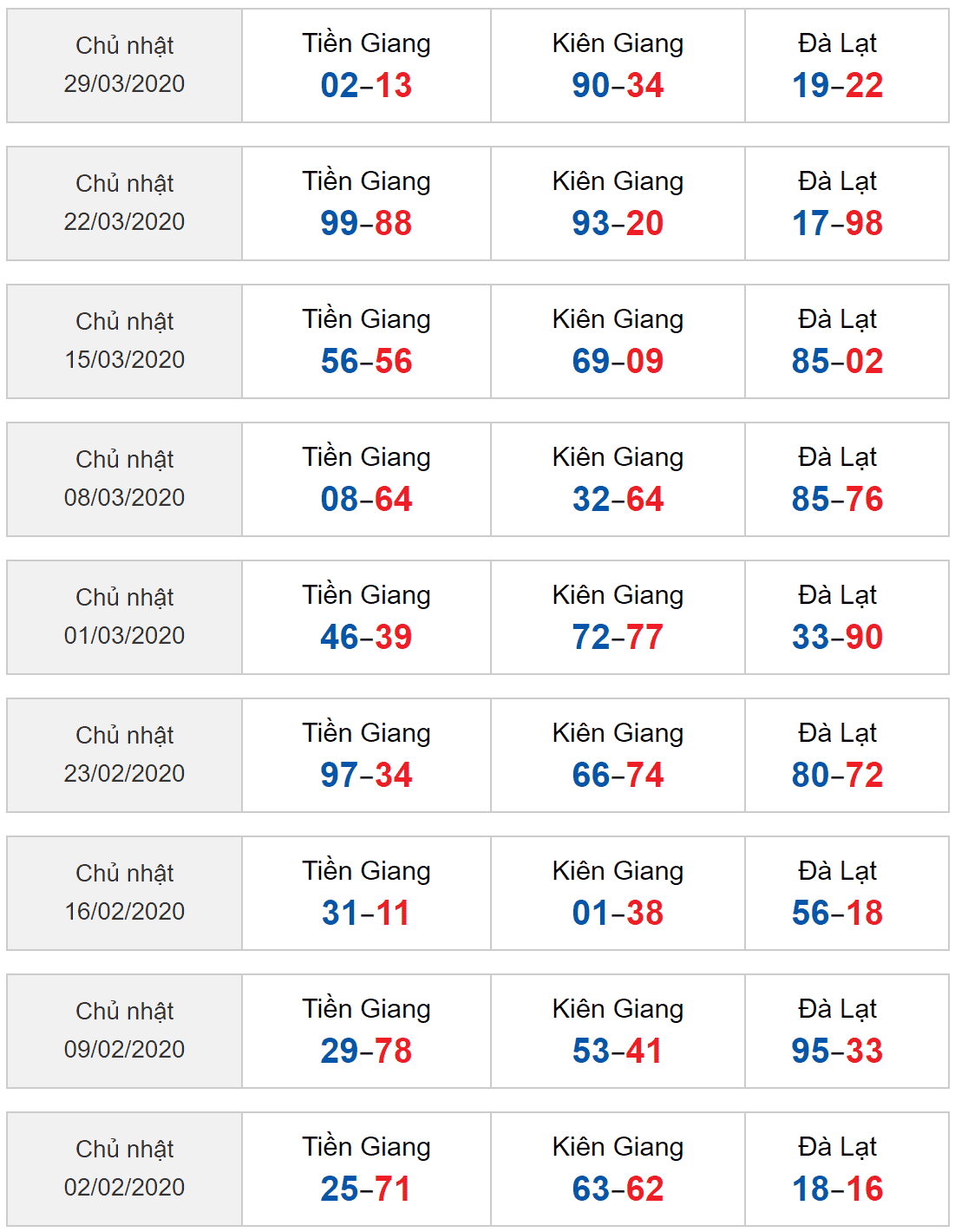Image resolution: width=955 pixels, height=1232 pixels.
Task: Click Kiên Giang result 63-62
Action: pyautogui.click(x=618, y=1189)
